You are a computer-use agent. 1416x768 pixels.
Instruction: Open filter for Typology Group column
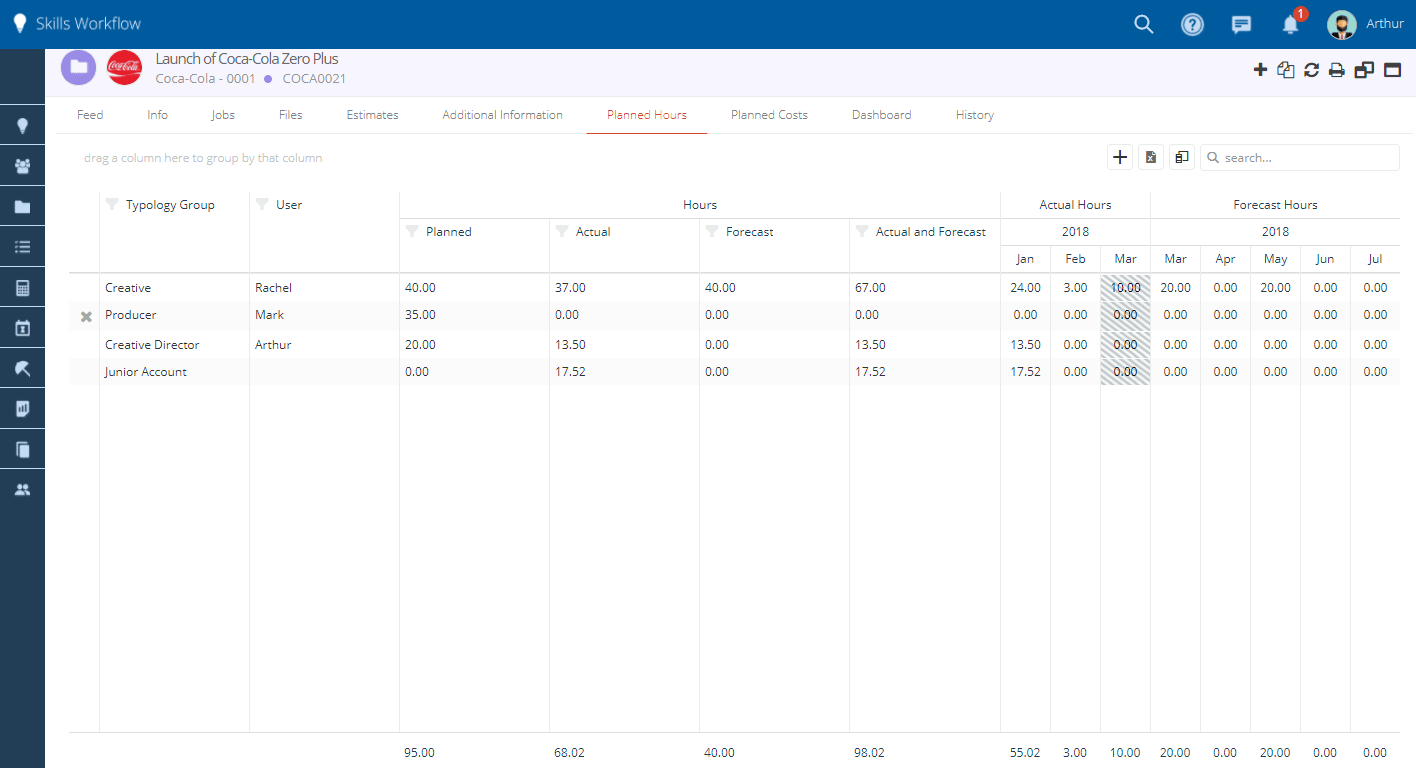point(112,205)
